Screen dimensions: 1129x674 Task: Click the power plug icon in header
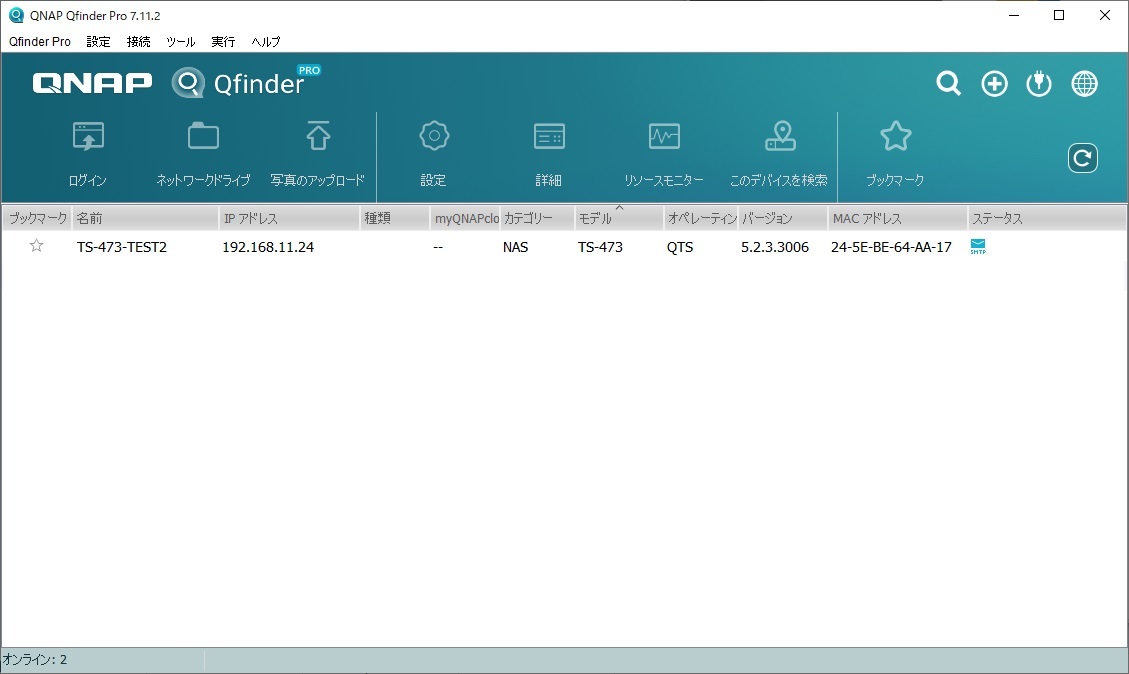coord(1038,84)
